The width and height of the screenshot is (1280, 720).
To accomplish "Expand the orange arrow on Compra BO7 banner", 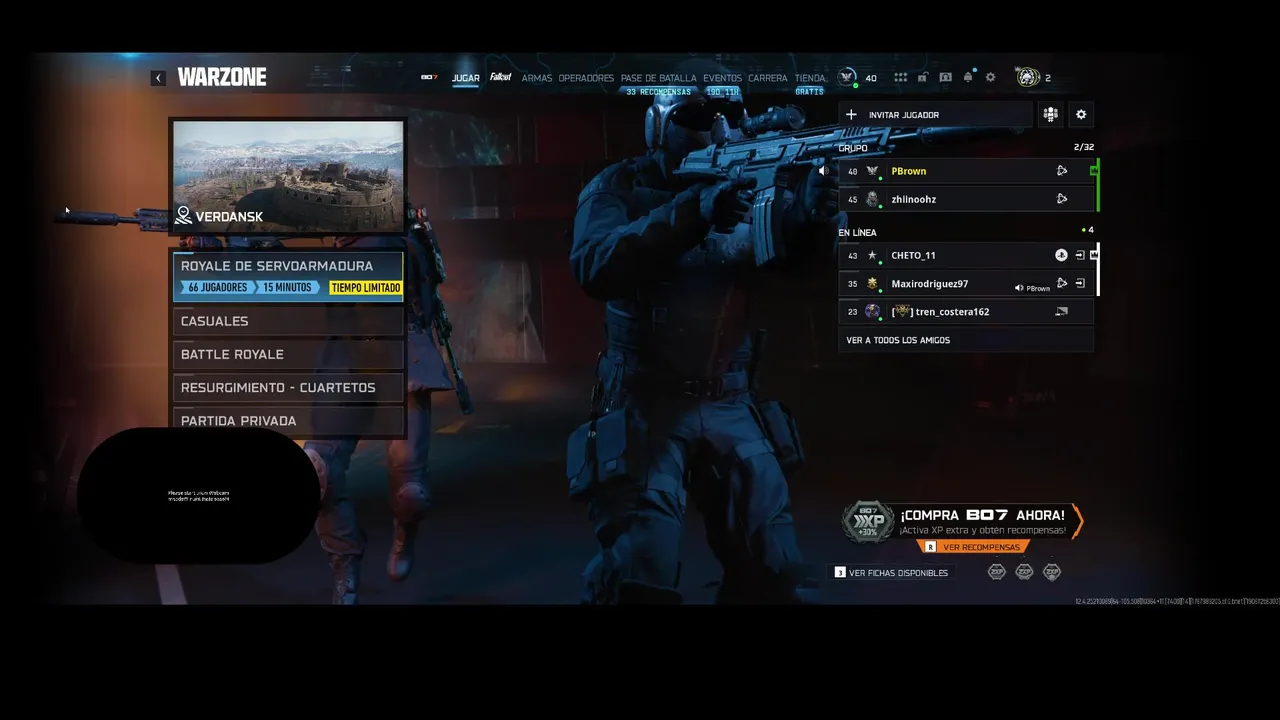I will click(1077, 522).
